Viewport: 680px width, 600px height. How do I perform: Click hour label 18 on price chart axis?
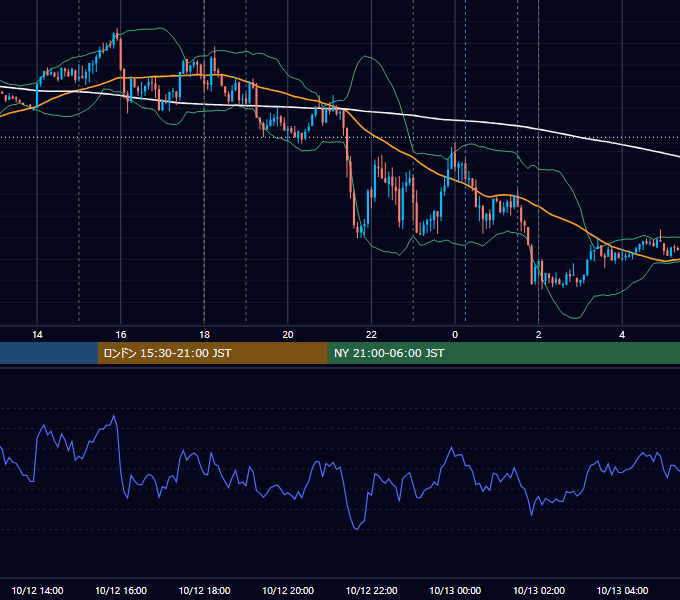pos(204,334)
